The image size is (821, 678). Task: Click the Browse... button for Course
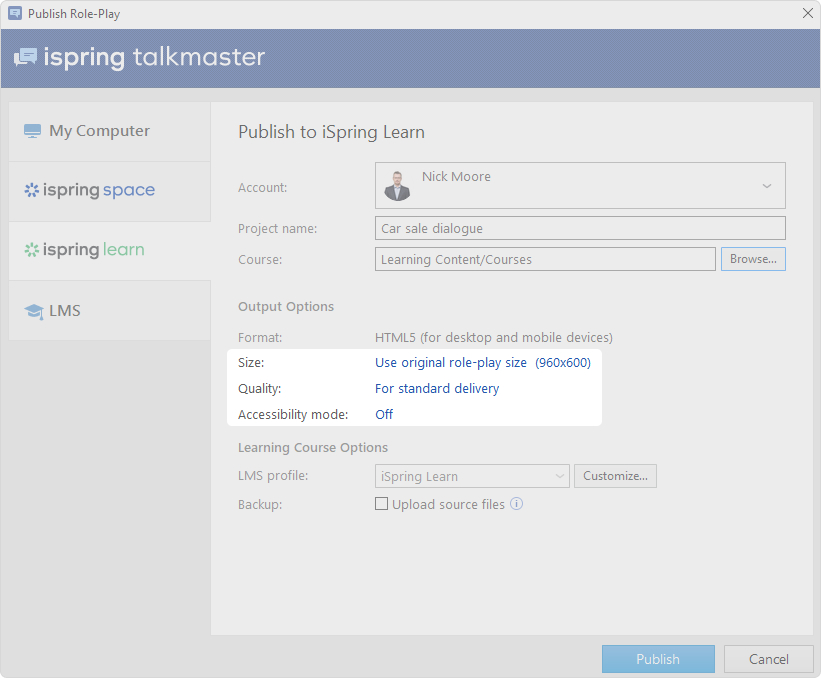point(753,259)
